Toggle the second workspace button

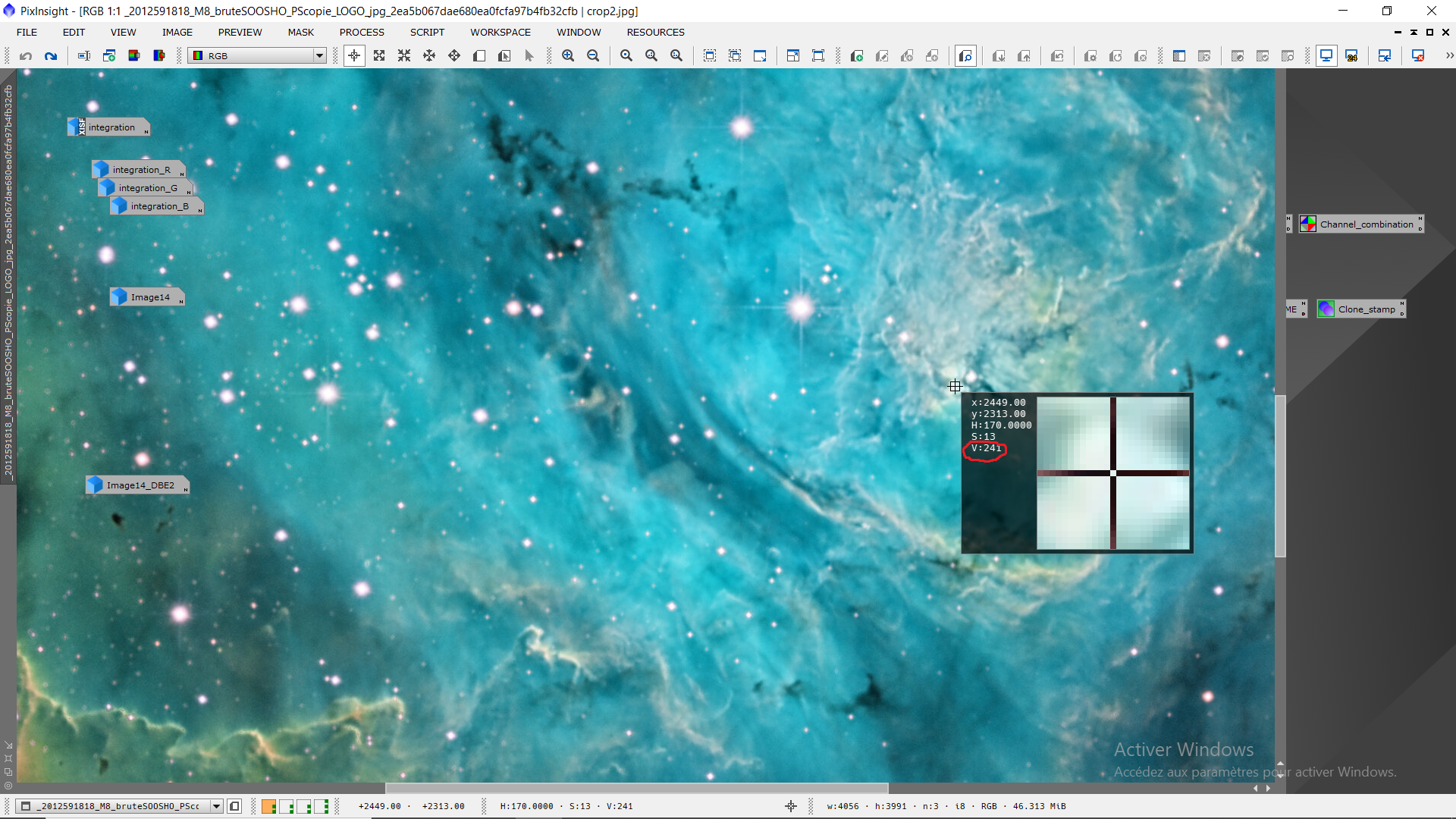coord(287,806)
